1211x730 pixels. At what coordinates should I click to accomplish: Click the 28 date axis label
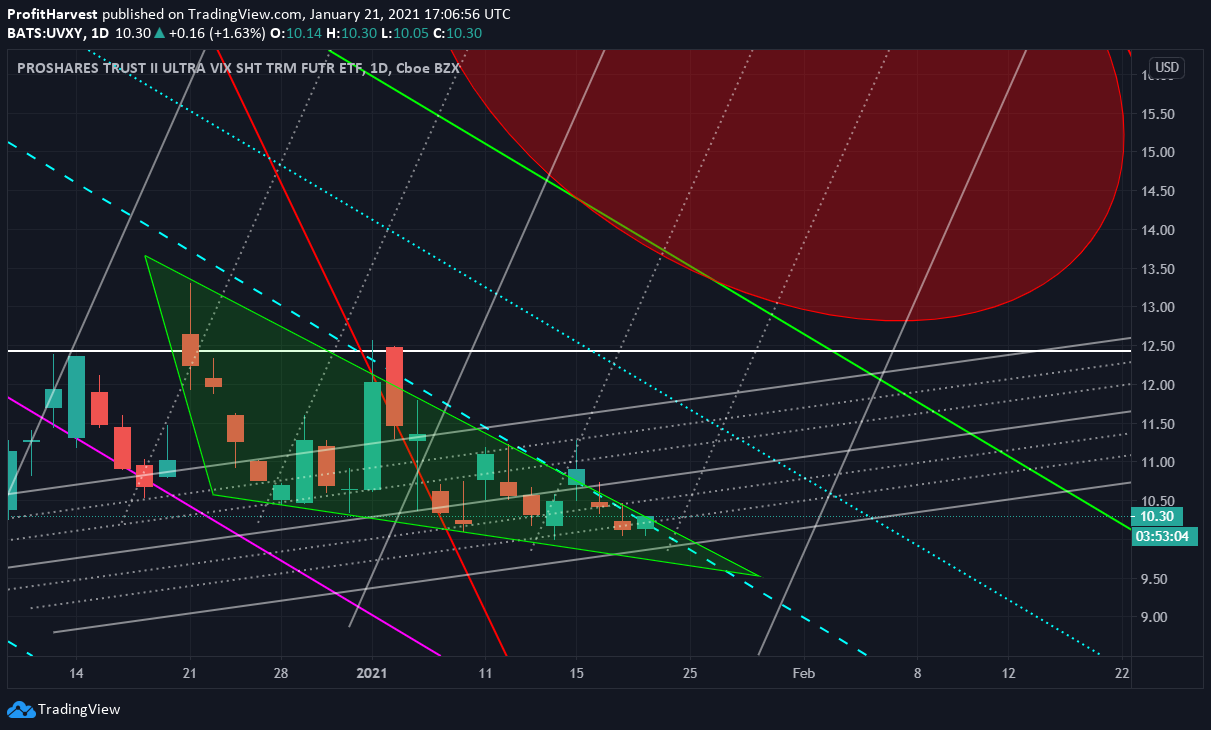point(280,673)
